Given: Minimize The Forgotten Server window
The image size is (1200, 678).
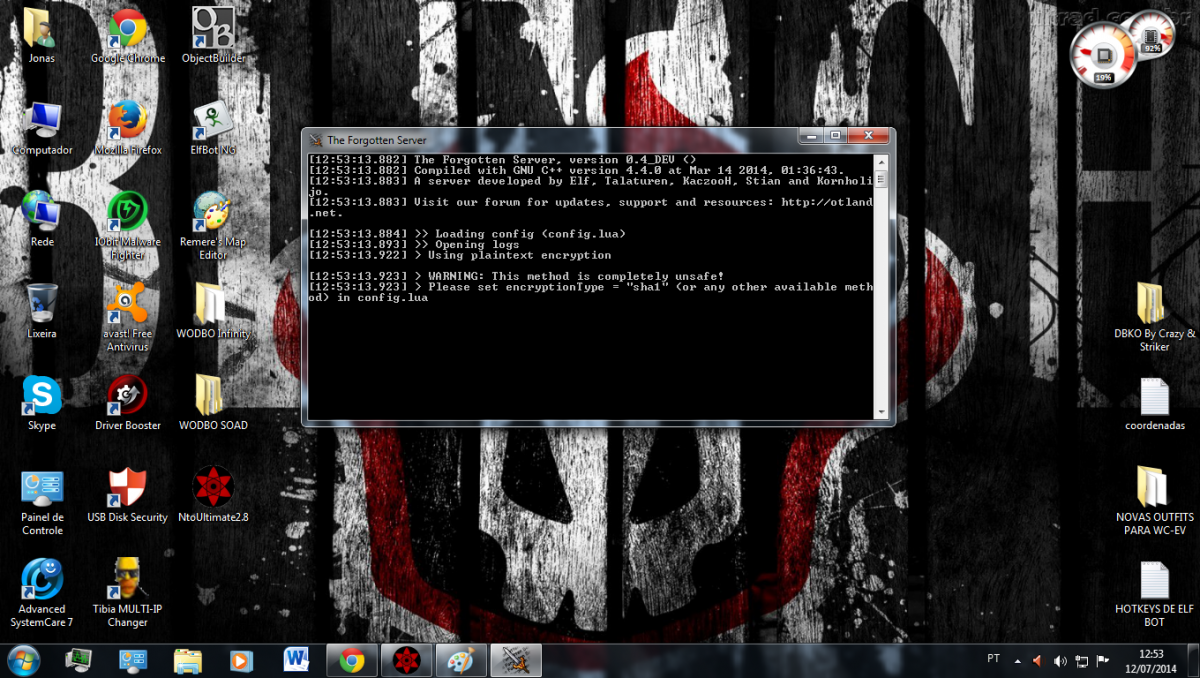Looking at the screenshot, I should point(809,136).
